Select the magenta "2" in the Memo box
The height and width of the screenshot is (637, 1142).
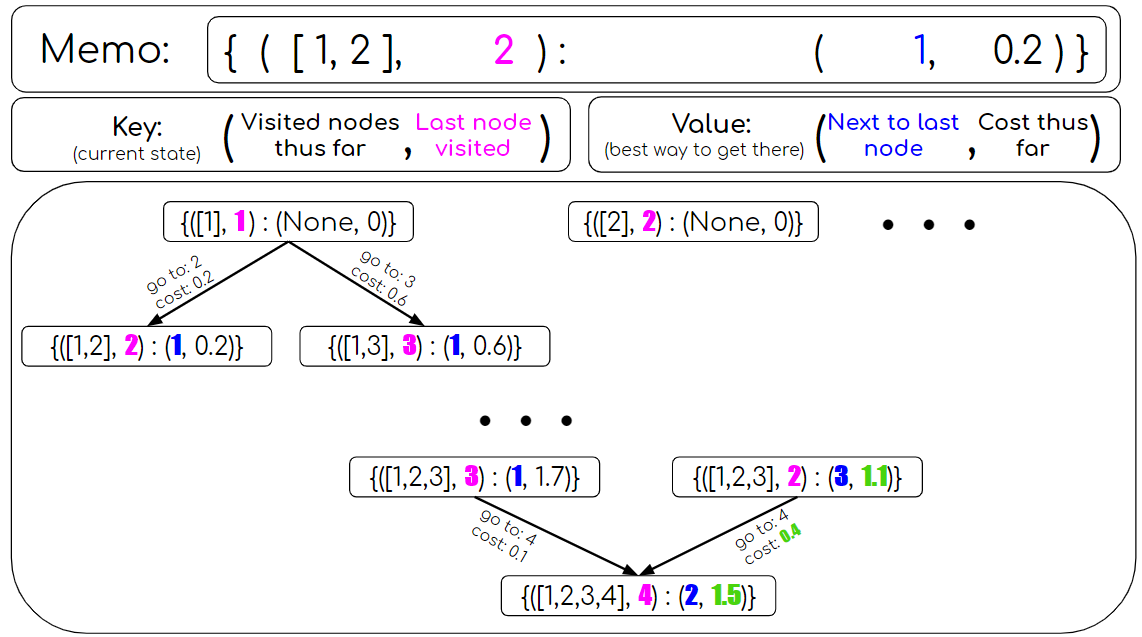pos(502,48)
